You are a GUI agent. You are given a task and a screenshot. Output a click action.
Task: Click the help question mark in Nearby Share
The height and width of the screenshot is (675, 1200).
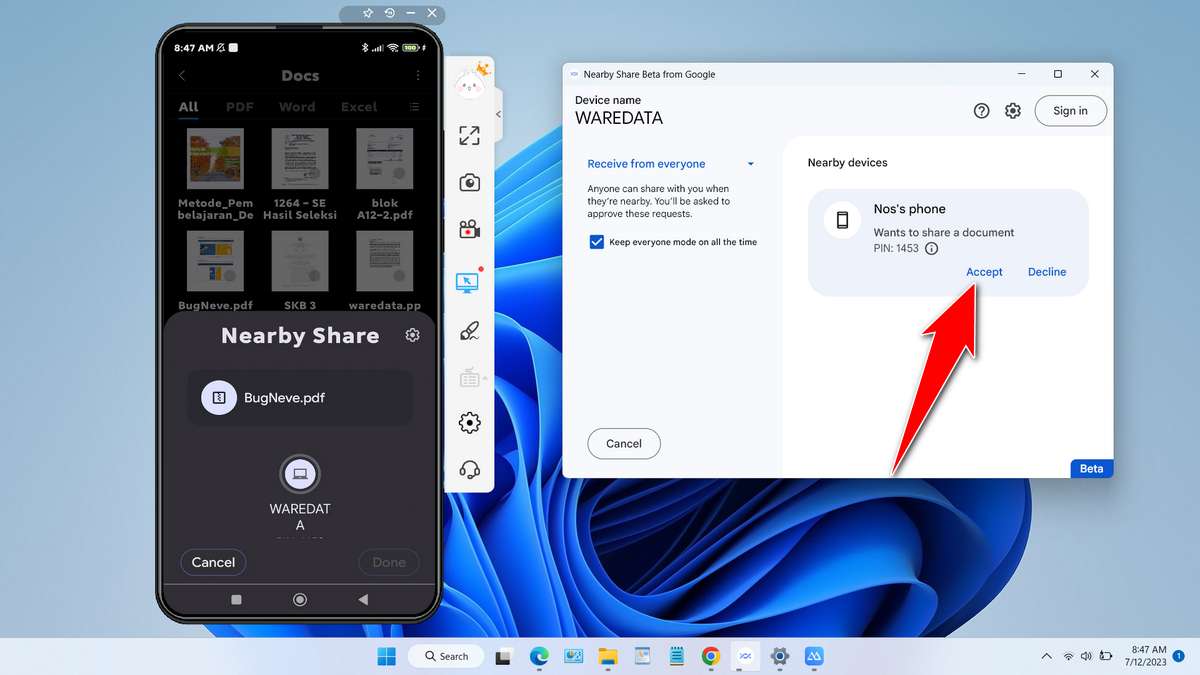click(x=981, y=110)
